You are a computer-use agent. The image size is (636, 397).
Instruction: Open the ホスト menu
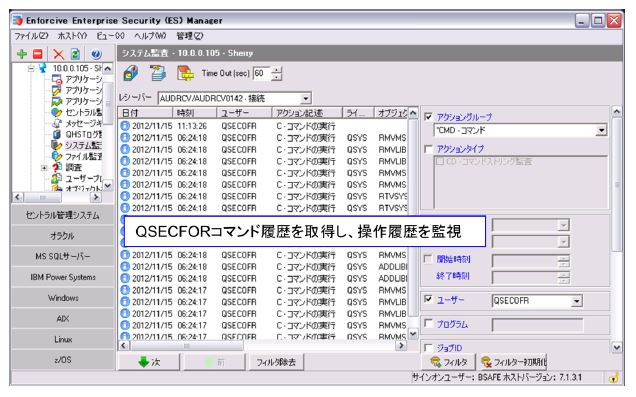pos(72,36)
